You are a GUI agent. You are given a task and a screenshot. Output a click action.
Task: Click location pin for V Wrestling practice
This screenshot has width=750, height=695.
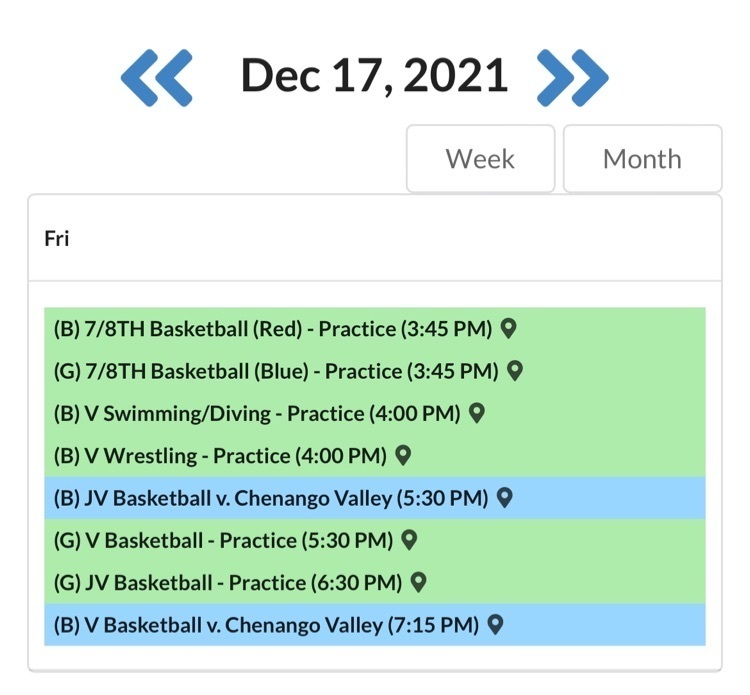[403, 456]
